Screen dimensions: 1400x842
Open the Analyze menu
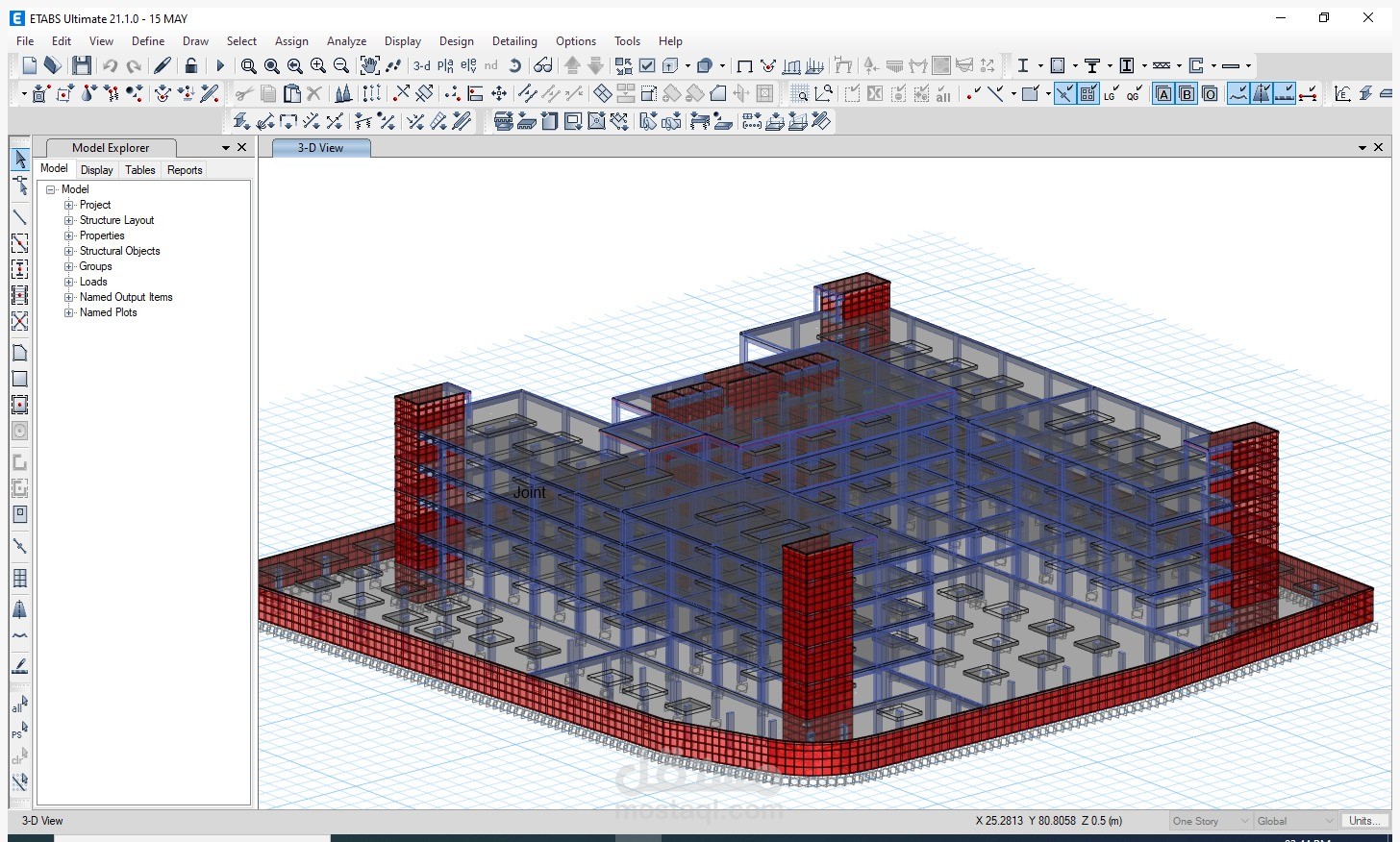[x=346, y=41]
